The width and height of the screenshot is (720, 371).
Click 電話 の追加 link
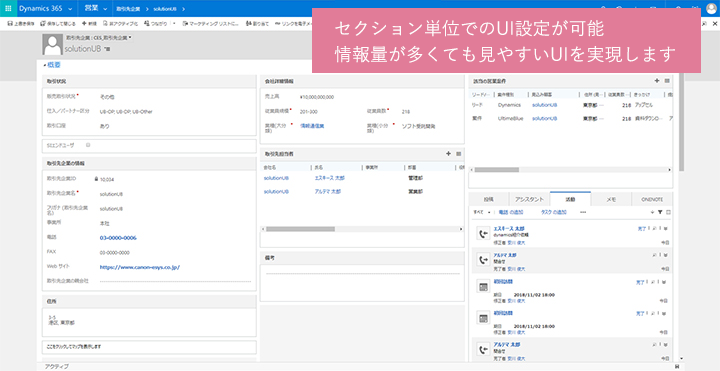(511, 212)
